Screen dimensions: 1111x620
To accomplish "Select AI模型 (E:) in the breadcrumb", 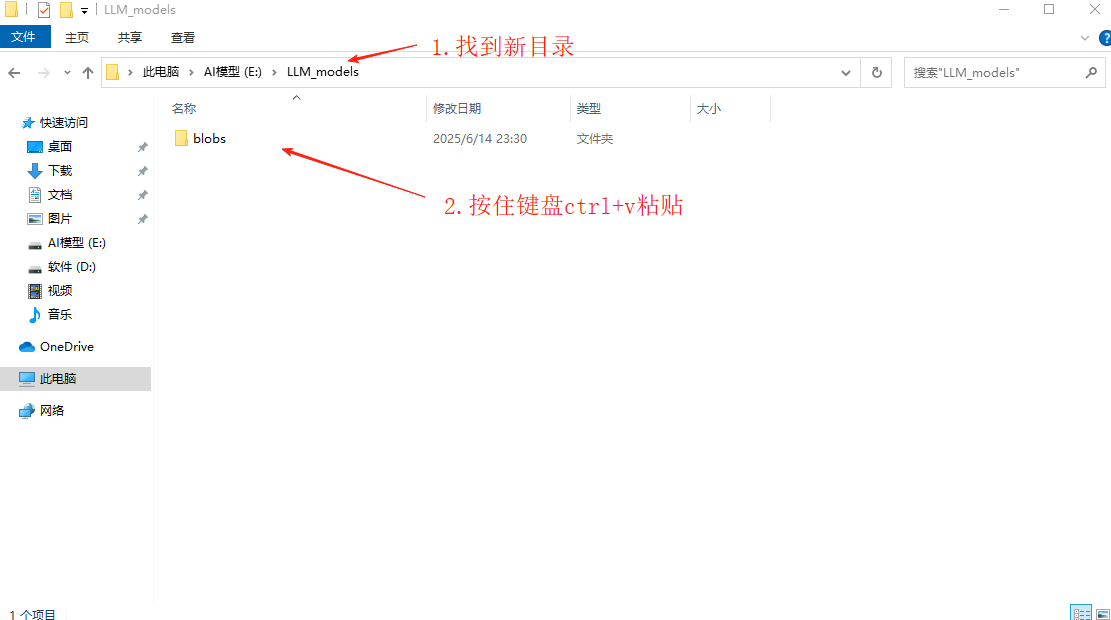I will pos(232,72).
